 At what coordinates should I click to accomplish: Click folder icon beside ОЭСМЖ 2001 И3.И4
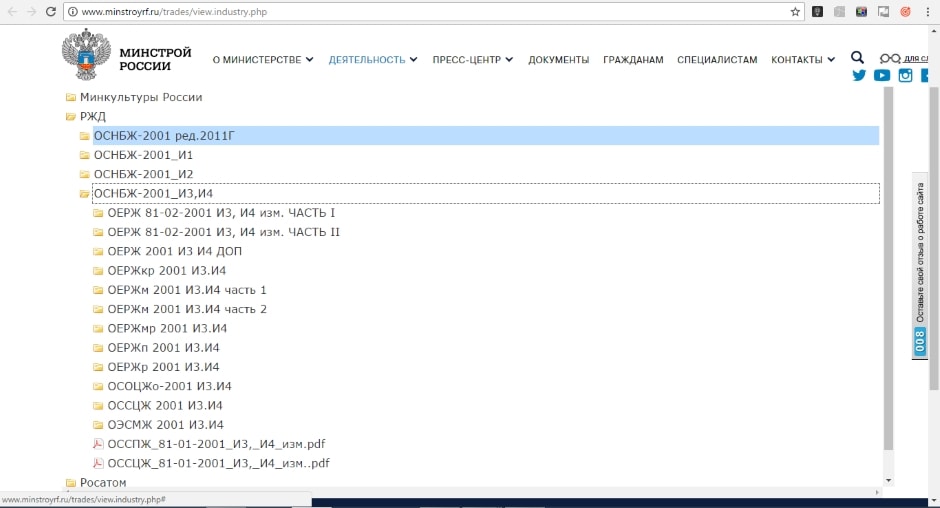point(98,425)
